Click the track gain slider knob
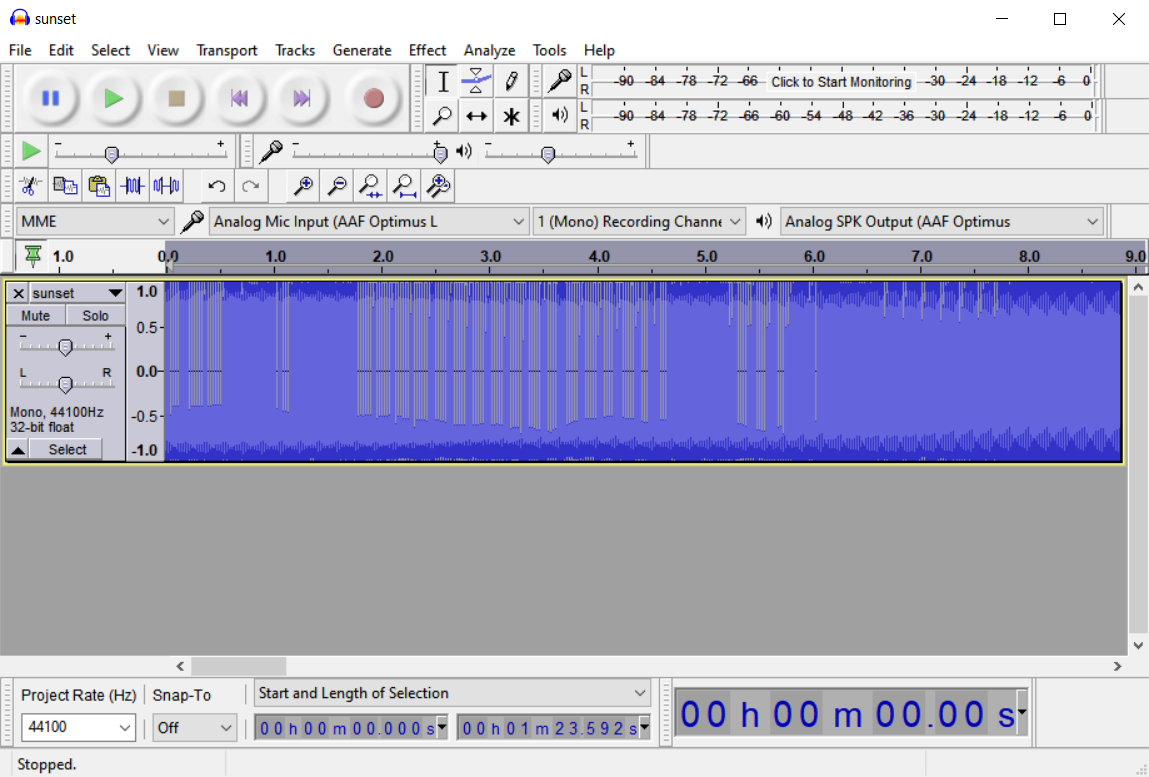 (x=65, y=347)
